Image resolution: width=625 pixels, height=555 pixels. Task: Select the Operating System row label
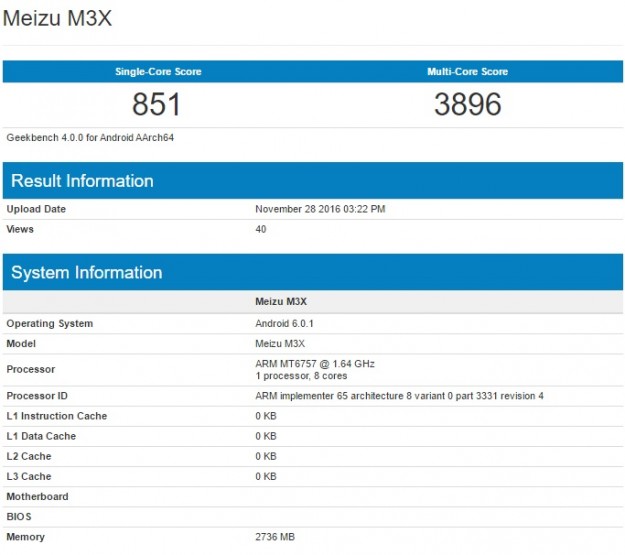[x=49, y=324]
